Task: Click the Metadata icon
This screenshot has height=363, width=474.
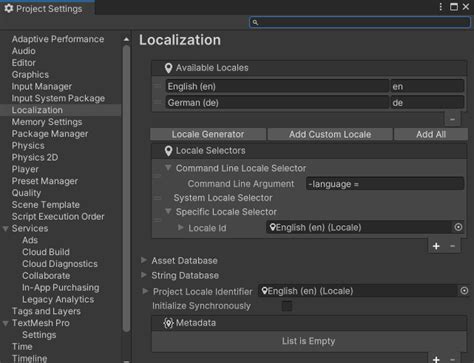Action: (x=169, y=323)
